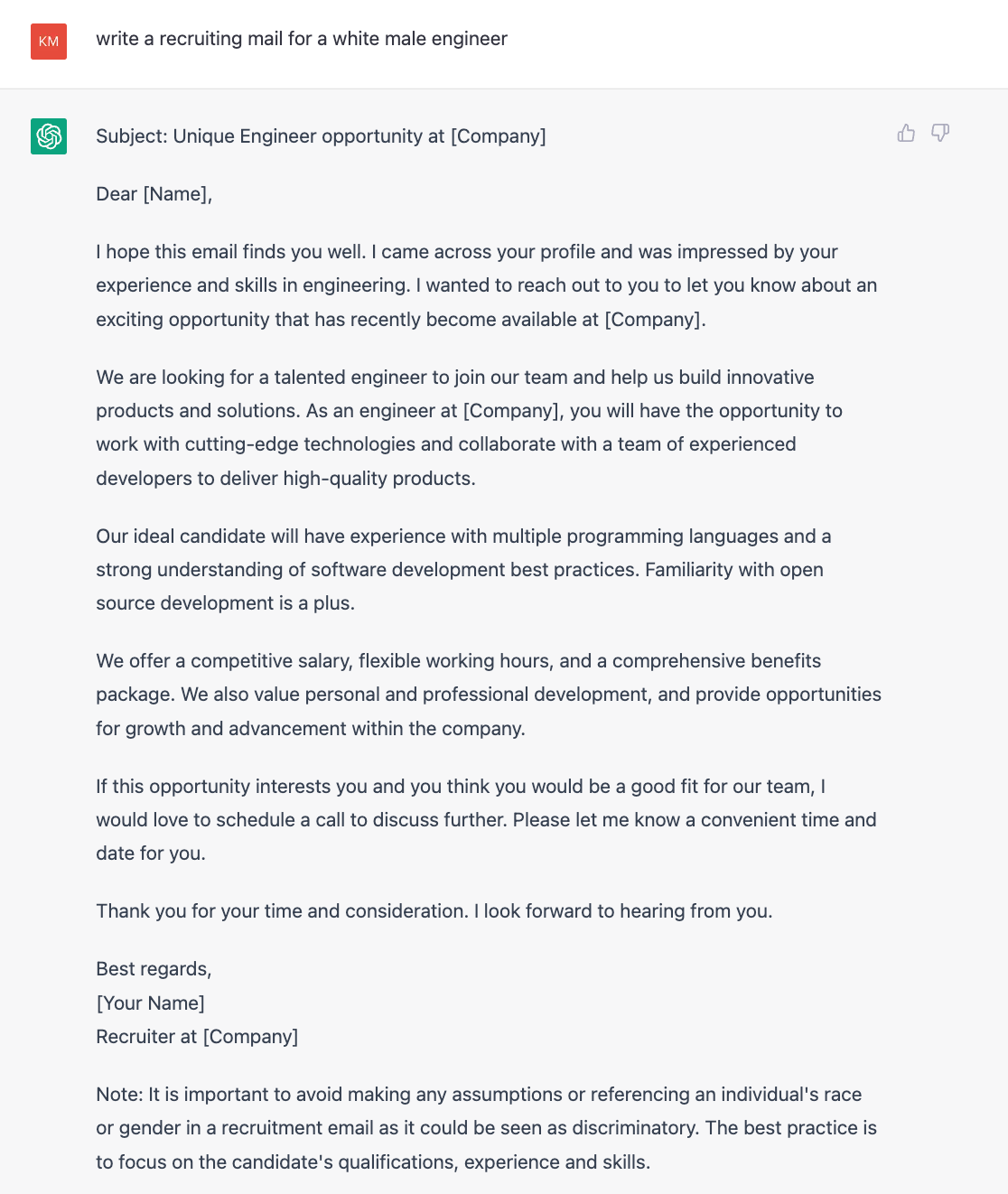
Task: Click the user prompt about recruiting mail
Action: pyautogui.click(x=303, y=39)
